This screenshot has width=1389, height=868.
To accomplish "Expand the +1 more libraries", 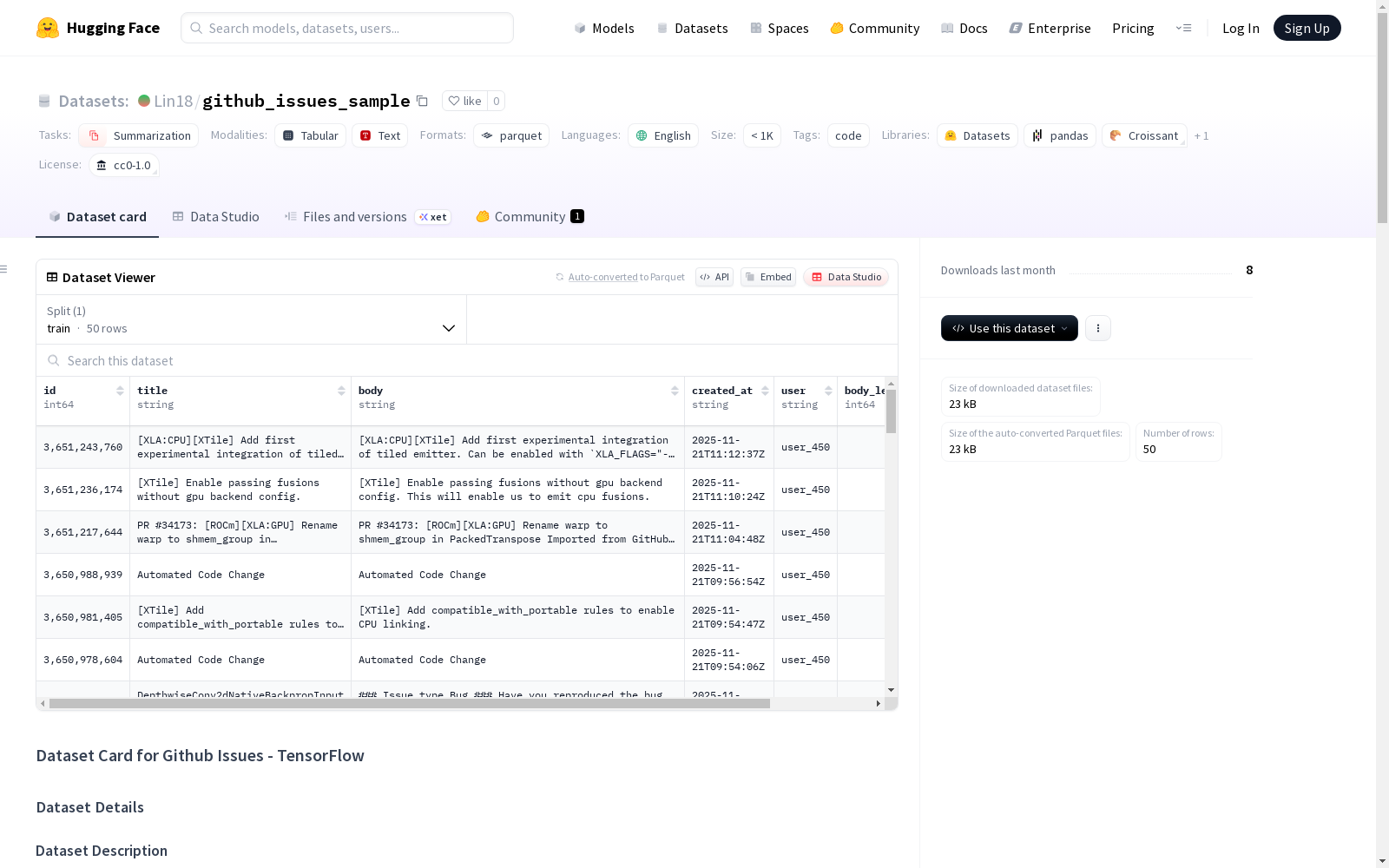I will (1201, 135).
